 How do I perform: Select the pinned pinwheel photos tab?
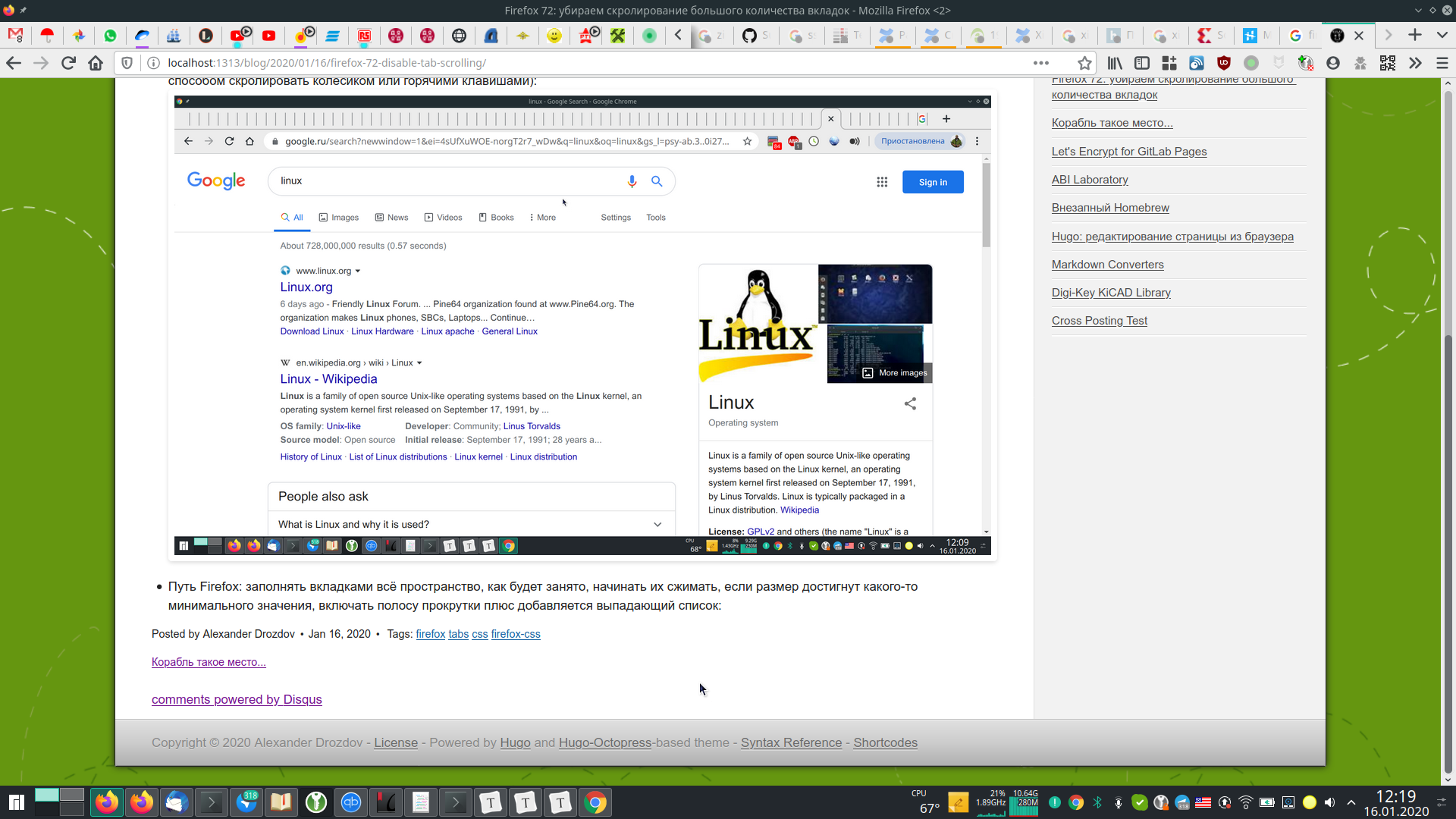79,35
